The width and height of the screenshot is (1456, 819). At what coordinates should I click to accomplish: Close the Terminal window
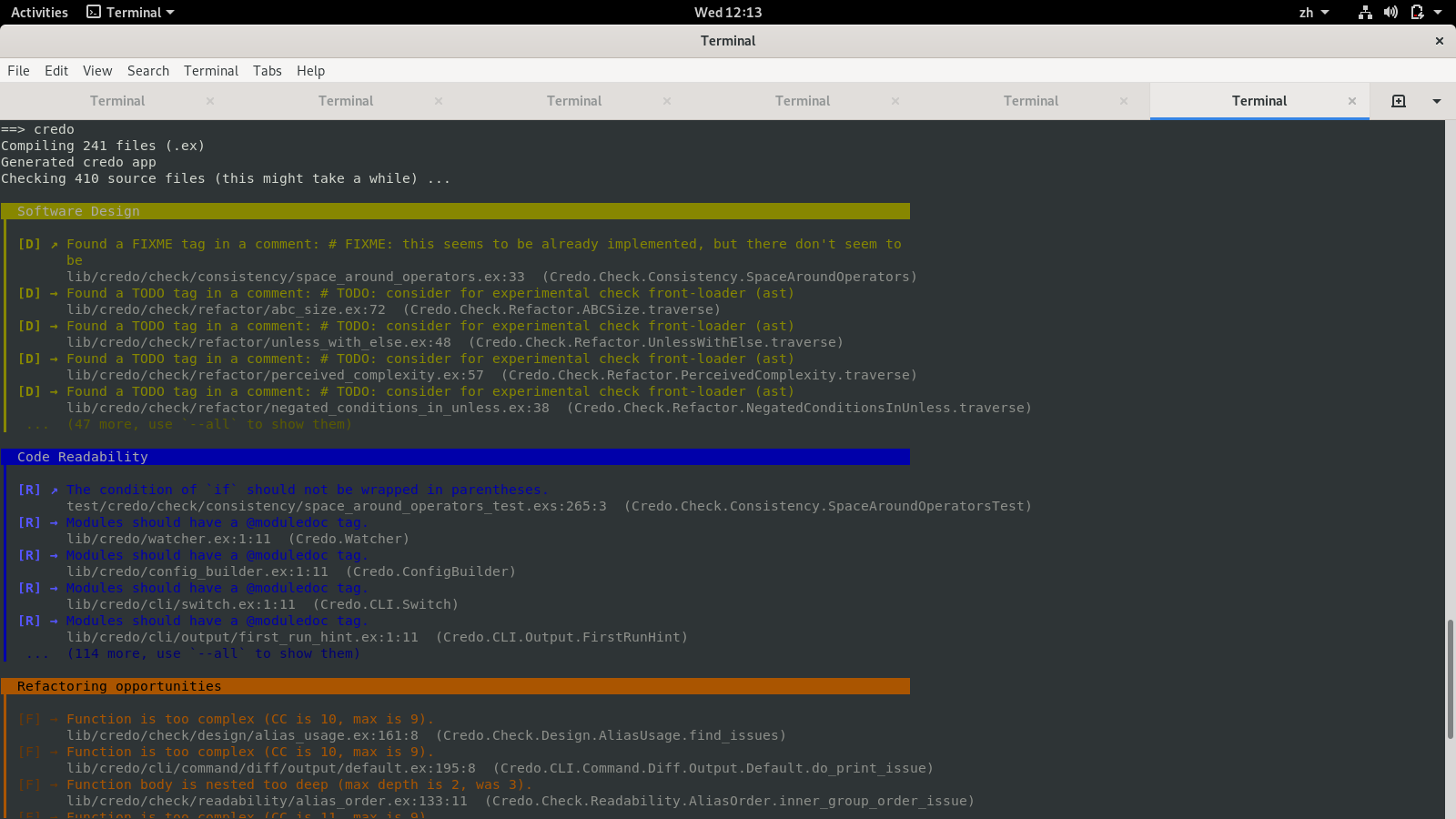coord(1440,41)
